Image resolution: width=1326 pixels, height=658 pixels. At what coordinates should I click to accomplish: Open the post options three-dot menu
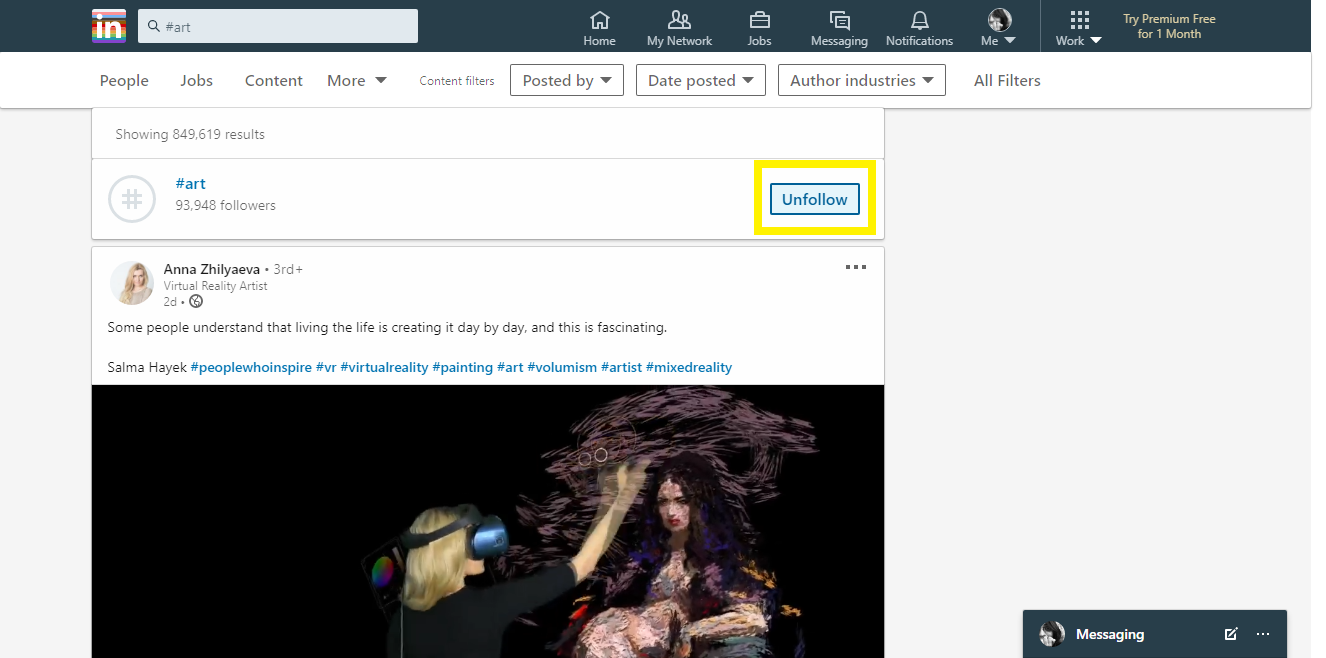click(856, 267)
